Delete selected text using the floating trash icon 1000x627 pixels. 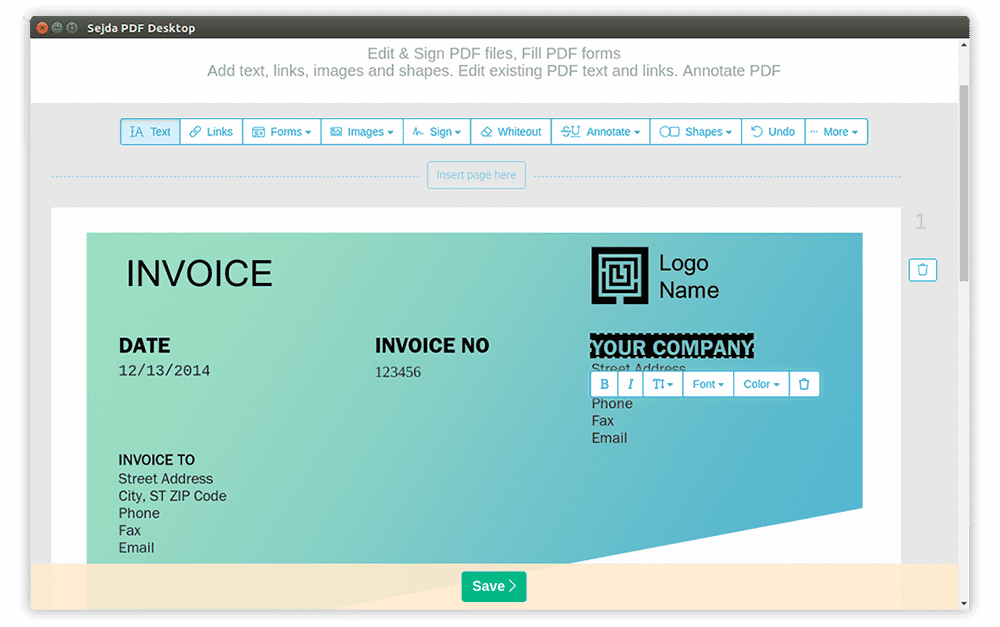click(x=804, y=384)
